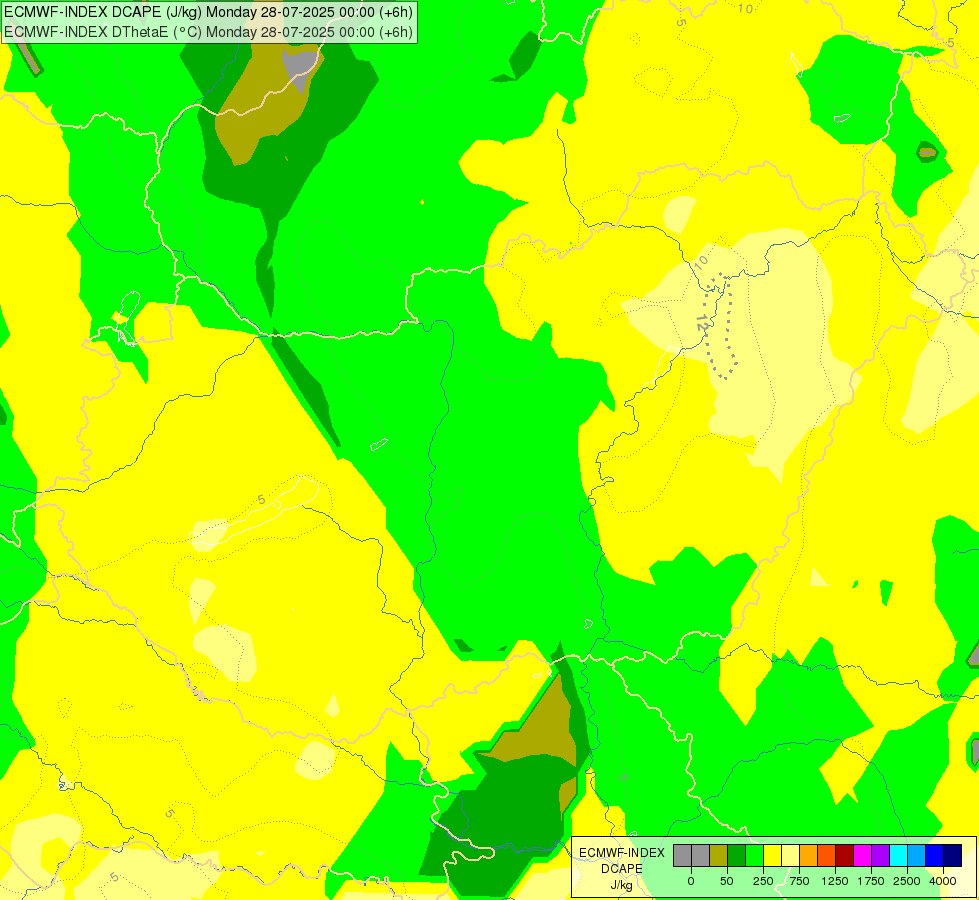Viewport: 979px width, 900px height.
Task: Click the legend value 4000
Action: (x=943, y=881)
